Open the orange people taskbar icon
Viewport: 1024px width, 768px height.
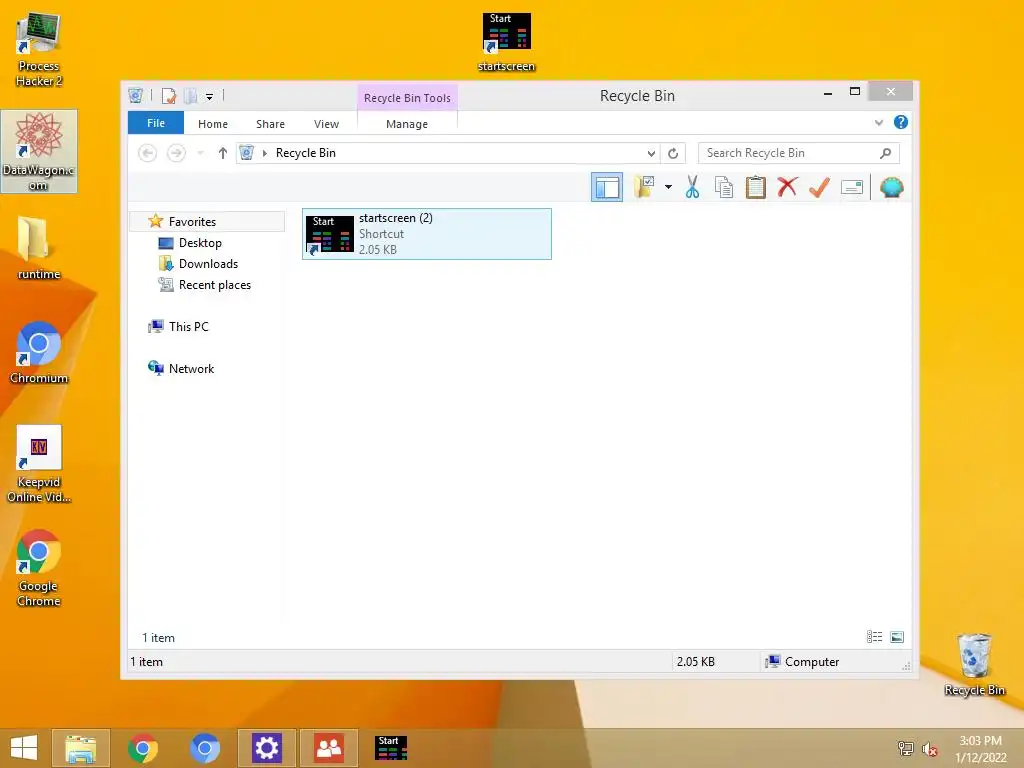pos(329,748)
